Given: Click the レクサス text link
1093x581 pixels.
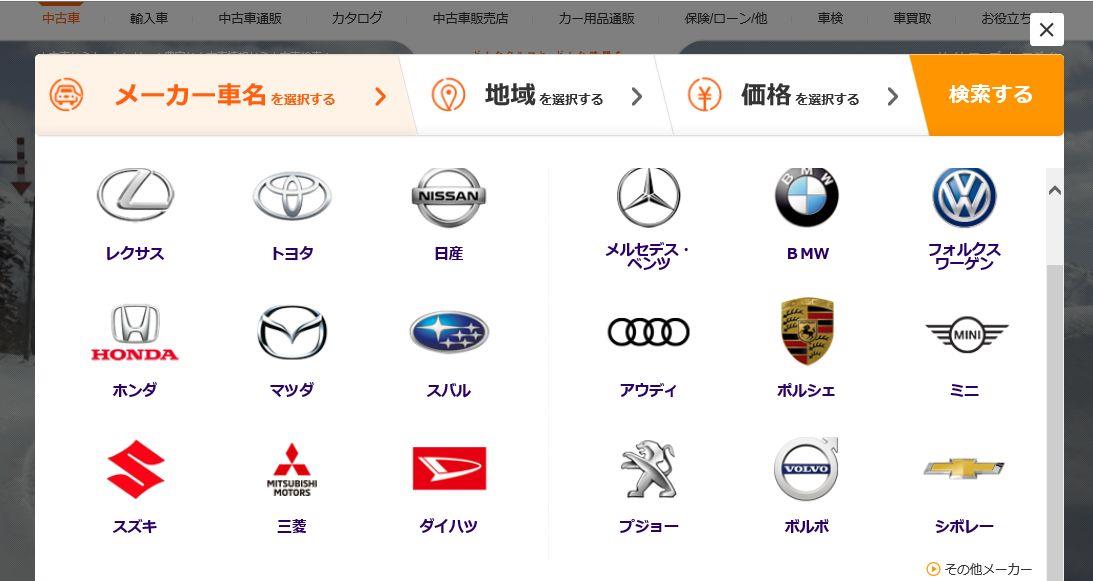Looking at the screenshot, I should pyautogui.click(x=135, y=253).
